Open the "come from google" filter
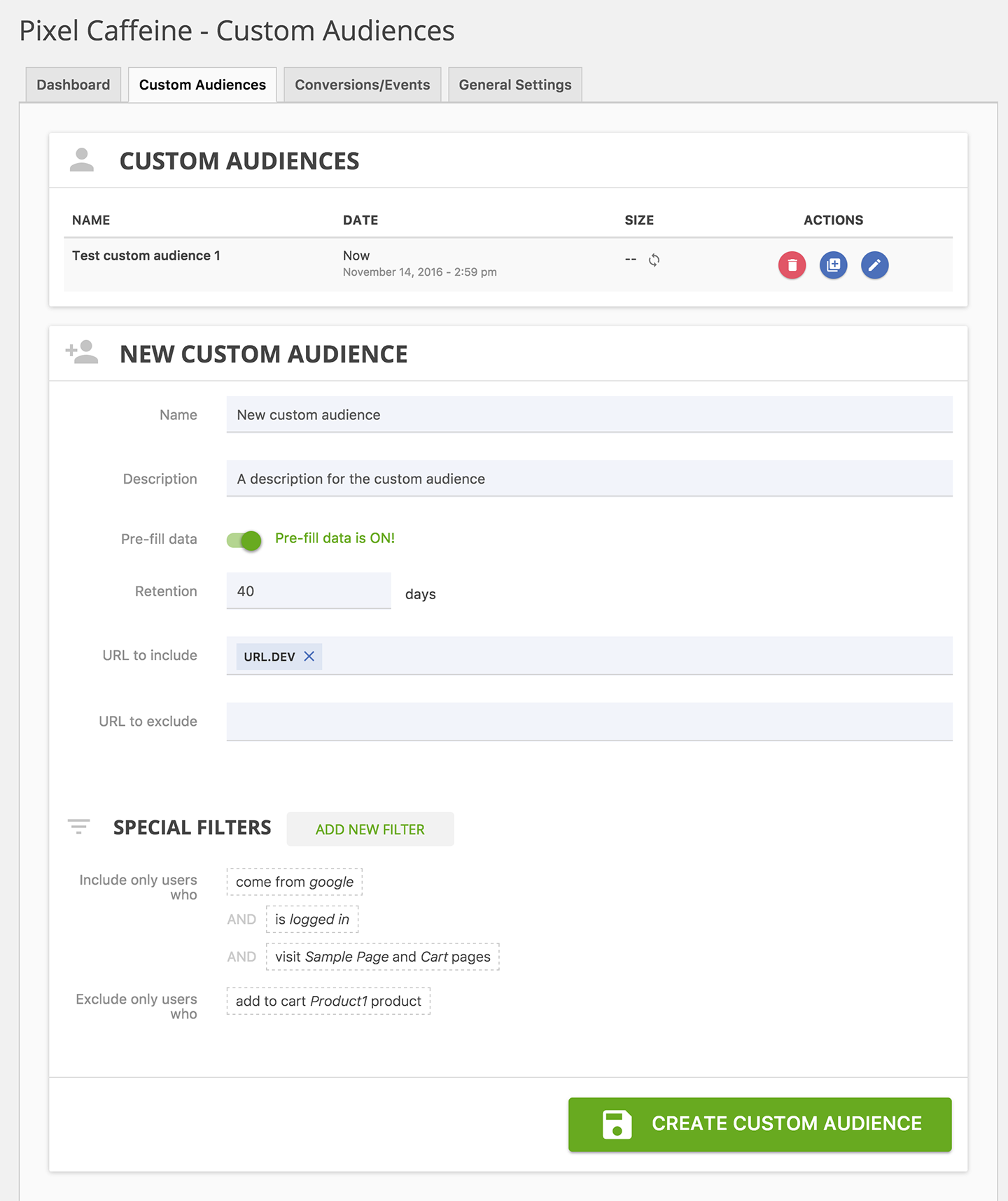The height and width of the screenshot is (1201, 1008). [x=294, y=882]
